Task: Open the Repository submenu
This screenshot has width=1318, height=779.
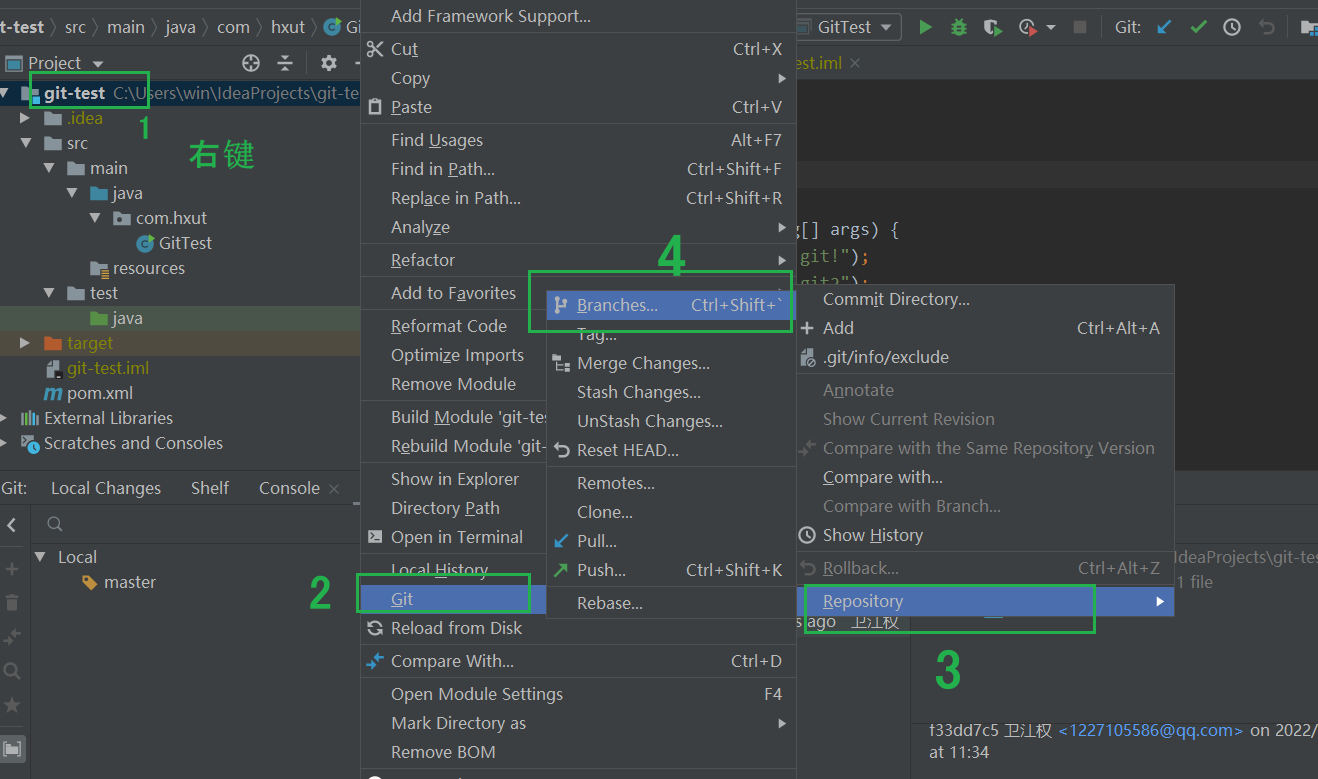Action: [984, 601]
